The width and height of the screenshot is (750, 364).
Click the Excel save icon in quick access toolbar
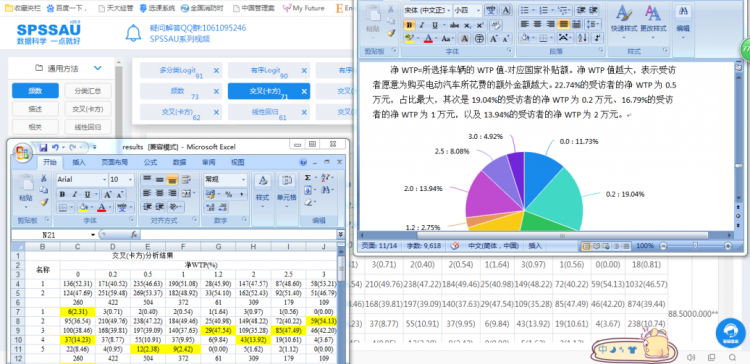(x=43, y=147)
